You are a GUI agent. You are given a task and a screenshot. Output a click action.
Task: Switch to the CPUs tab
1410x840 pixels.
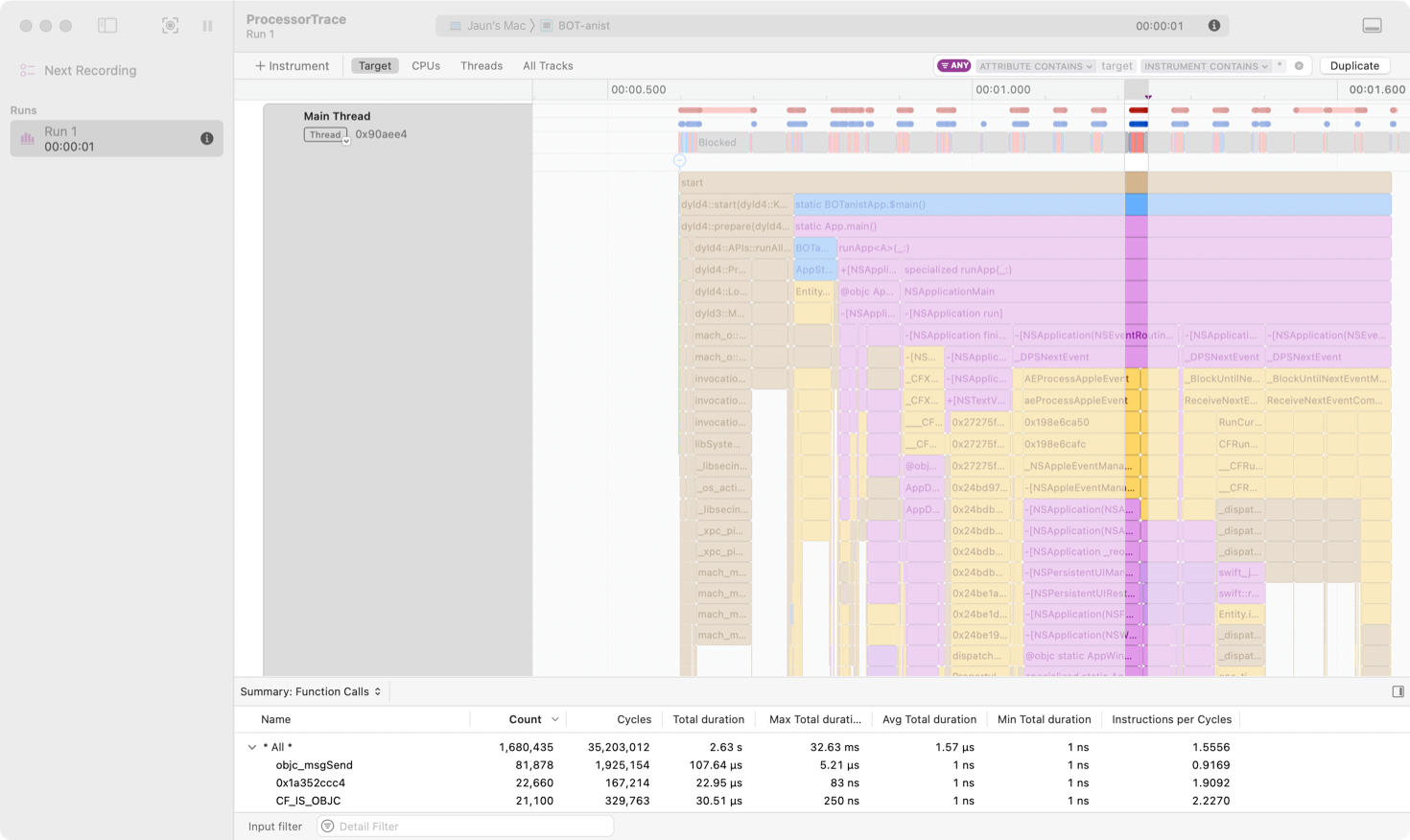coord(426,66)
